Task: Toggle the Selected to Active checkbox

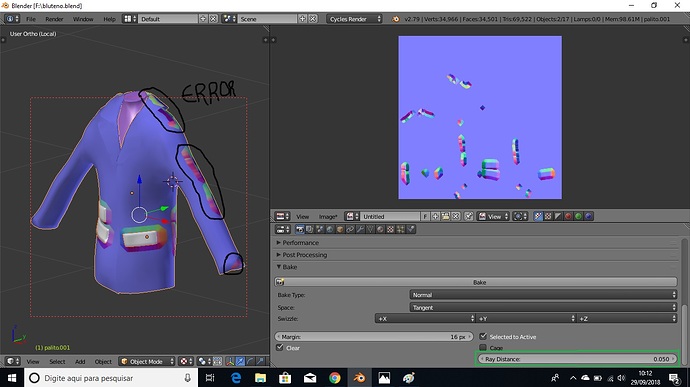Action: click(x=483, y=336)
